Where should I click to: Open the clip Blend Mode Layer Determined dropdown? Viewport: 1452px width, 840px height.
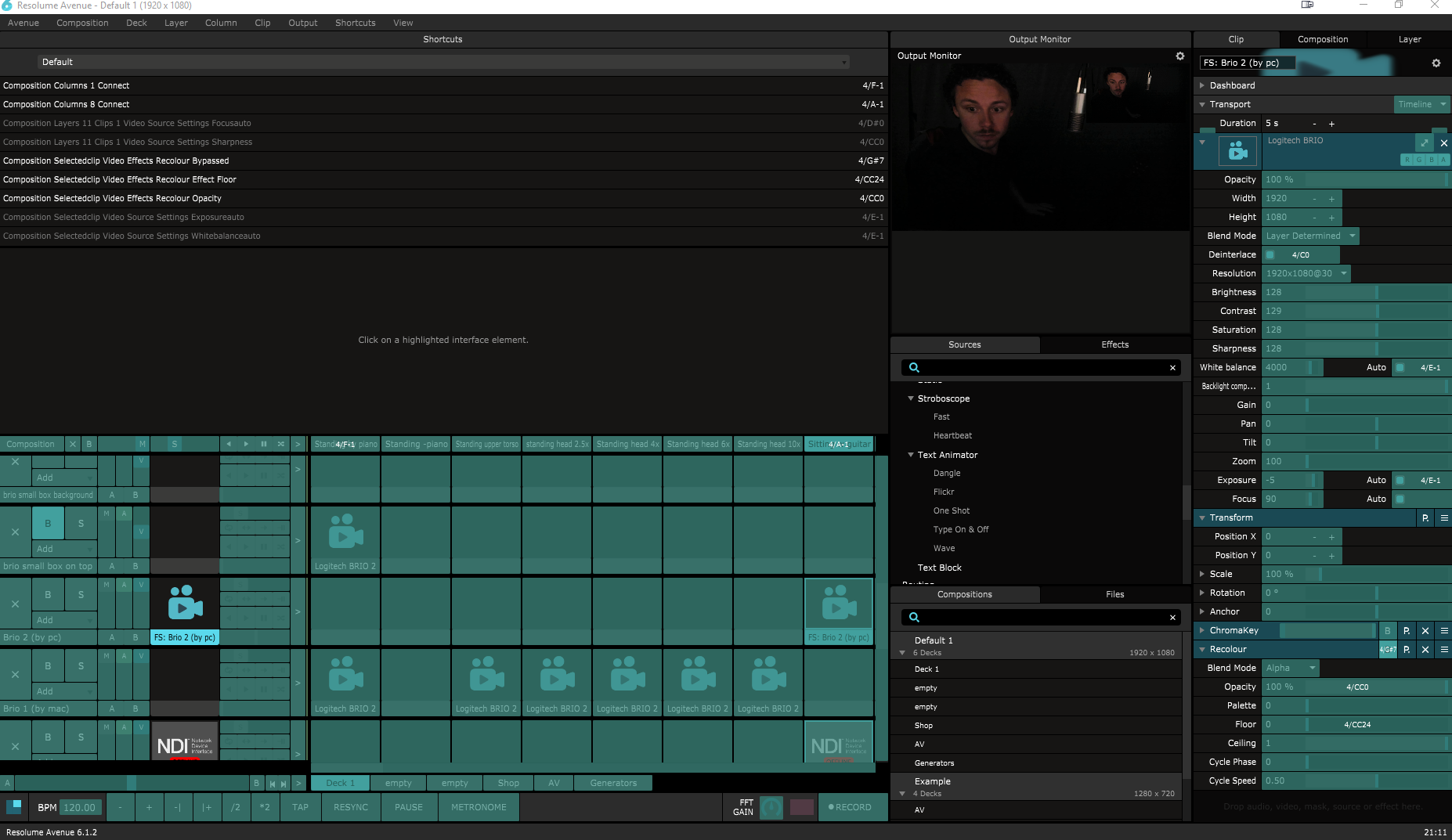click(x=1310, y=236)
